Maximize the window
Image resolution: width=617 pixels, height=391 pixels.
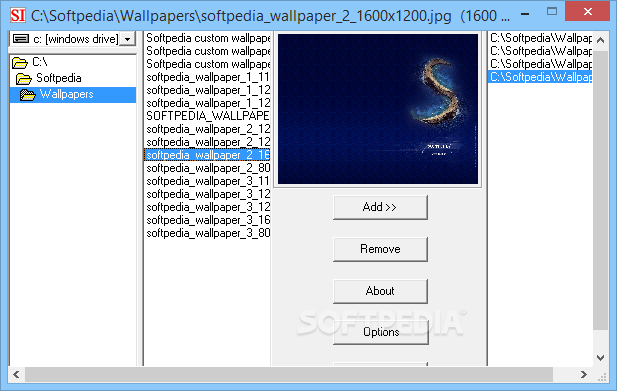(x=552, y=12)
